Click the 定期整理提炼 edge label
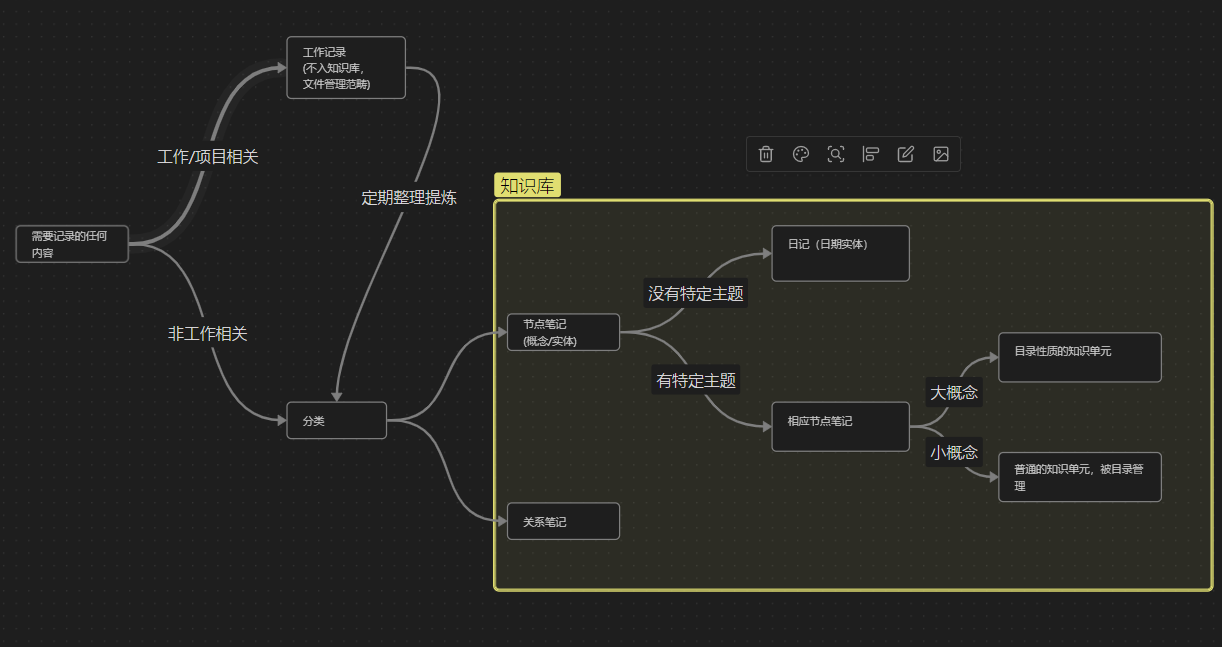The width and height of the screenshot is (1222, 647). point(409,198)
